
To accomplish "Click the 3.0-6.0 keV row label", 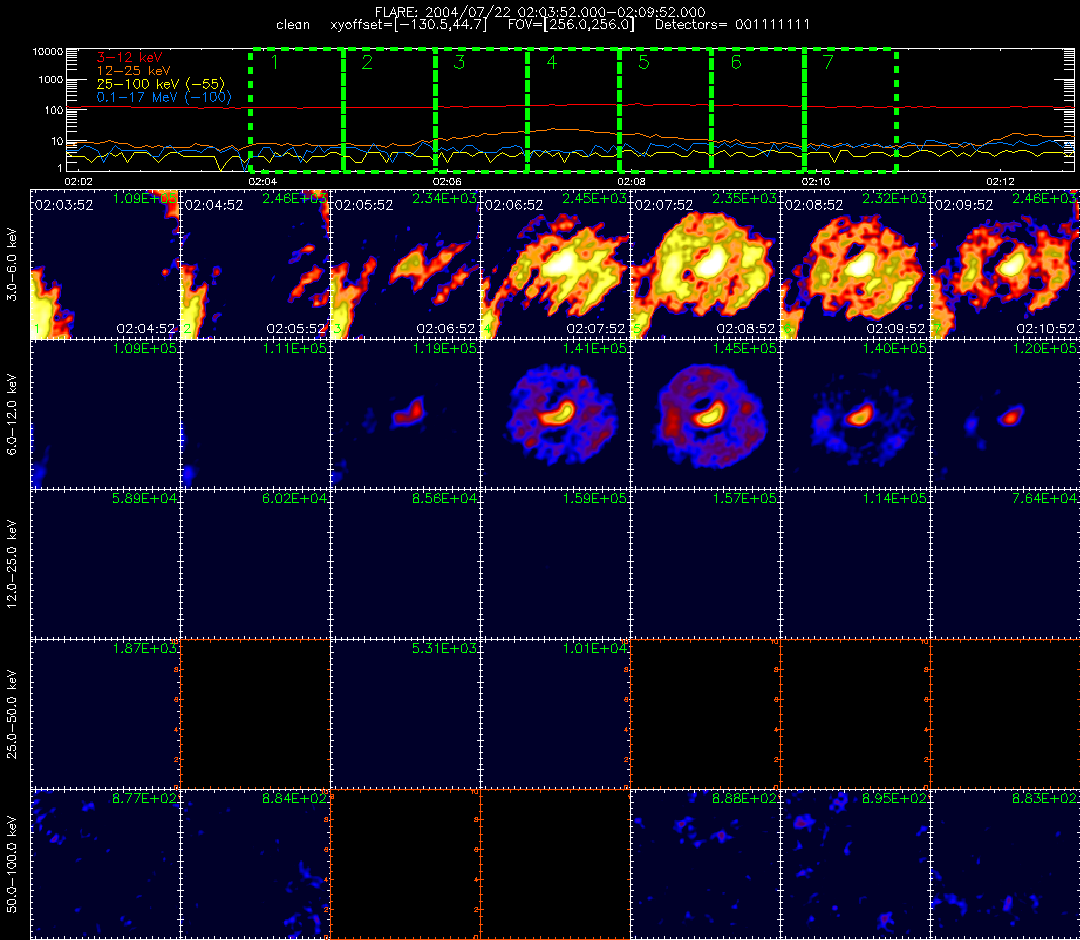I will [12, 264].
